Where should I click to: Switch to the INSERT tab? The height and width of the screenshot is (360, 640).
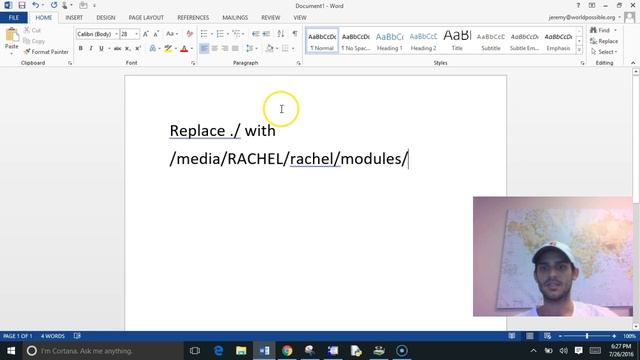(x=74, y=18)
